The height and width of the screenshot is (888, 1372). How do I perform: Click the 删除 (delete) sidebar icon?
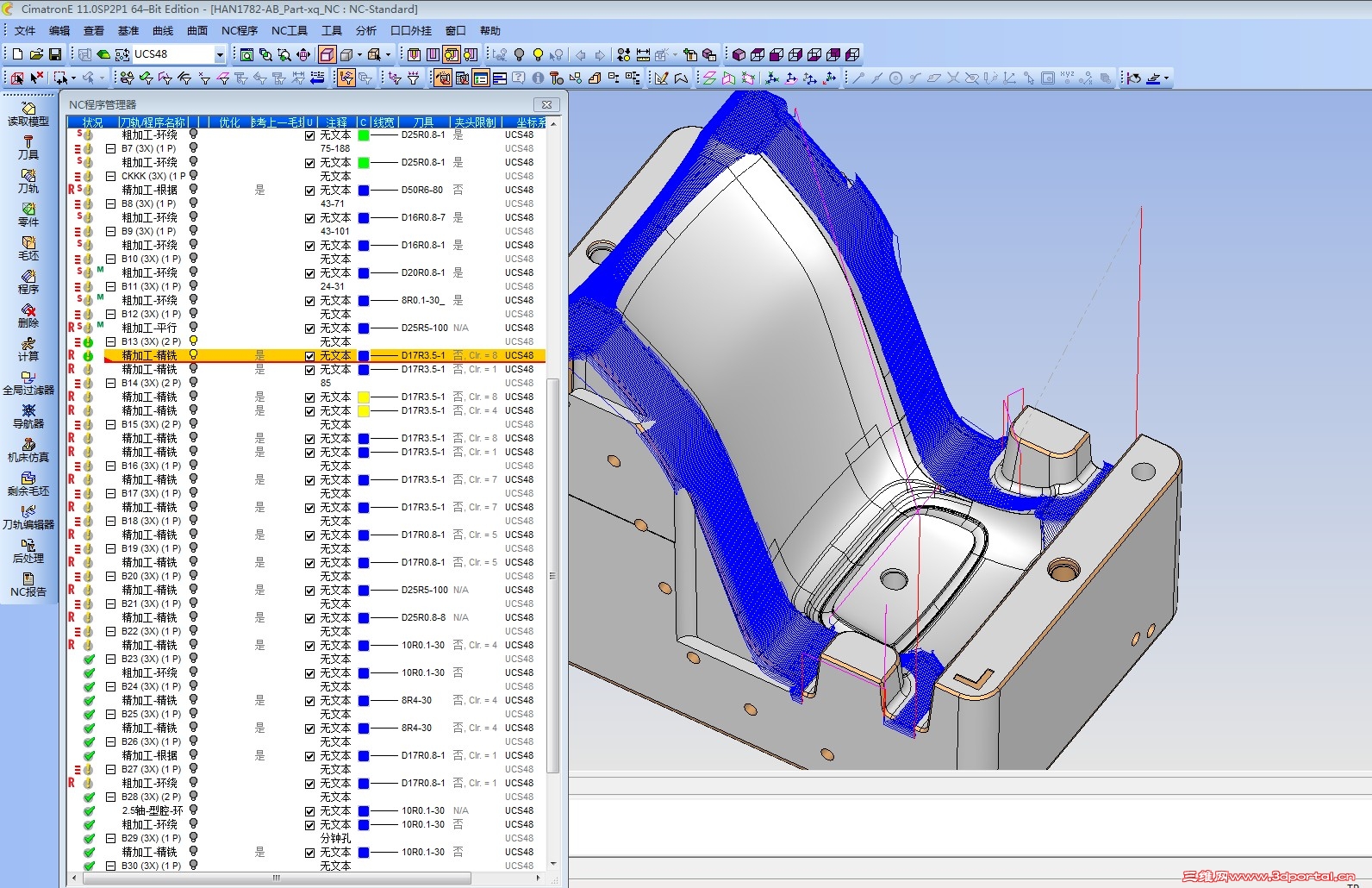(28, 316)
